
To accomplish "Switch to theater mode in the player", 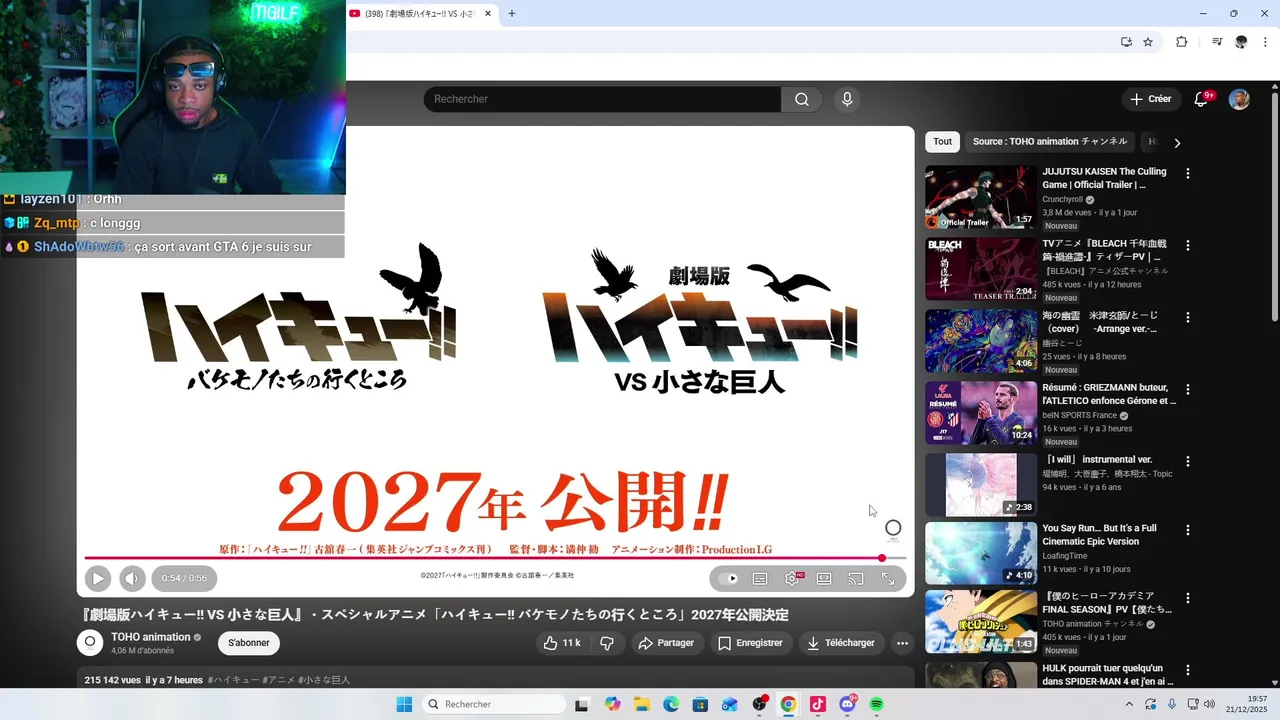I will [x=824, y=578].
